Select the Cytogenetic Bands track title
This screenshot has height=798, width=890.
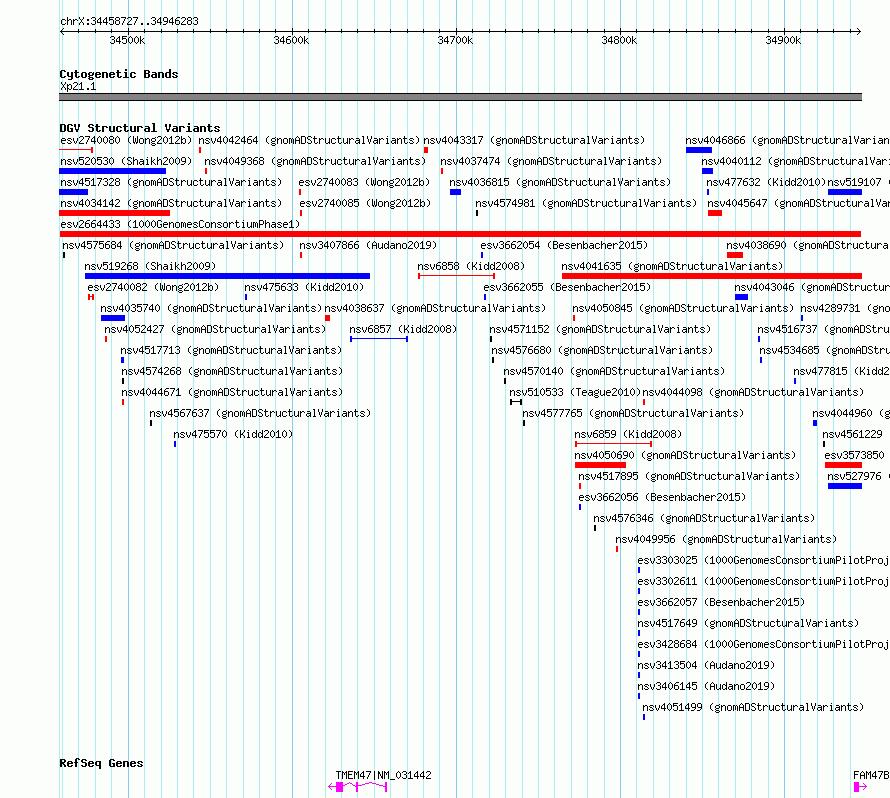coord(119,74)
